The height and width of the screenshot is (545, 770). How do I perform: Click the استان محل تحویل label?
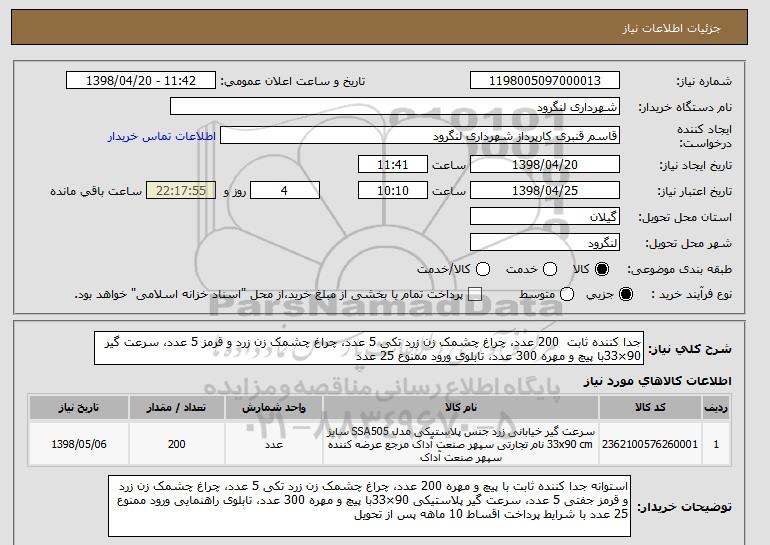(x=685, y=217)
